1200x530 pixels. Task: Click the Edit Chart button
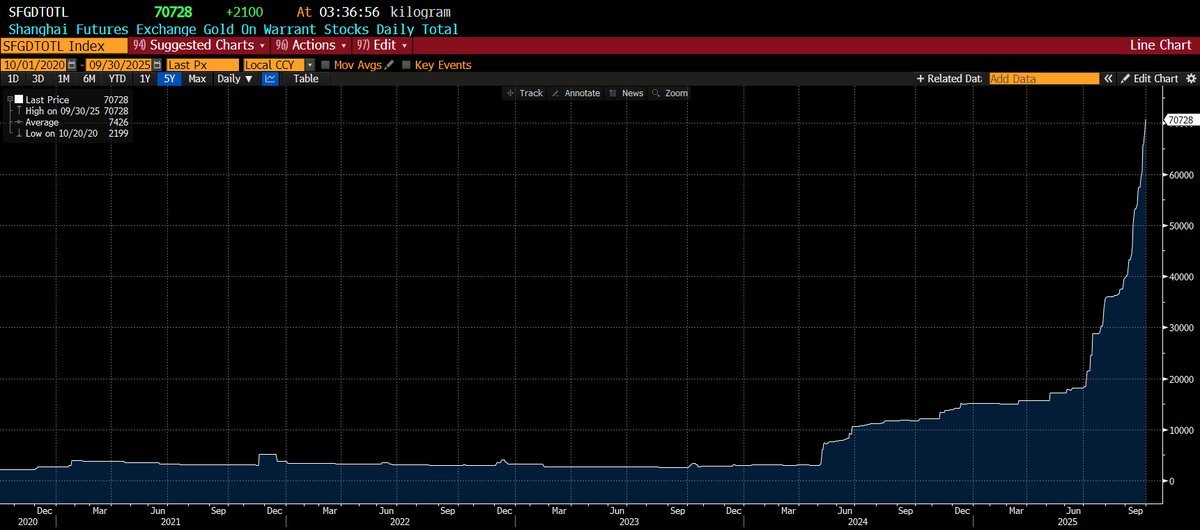(1148, 78)
